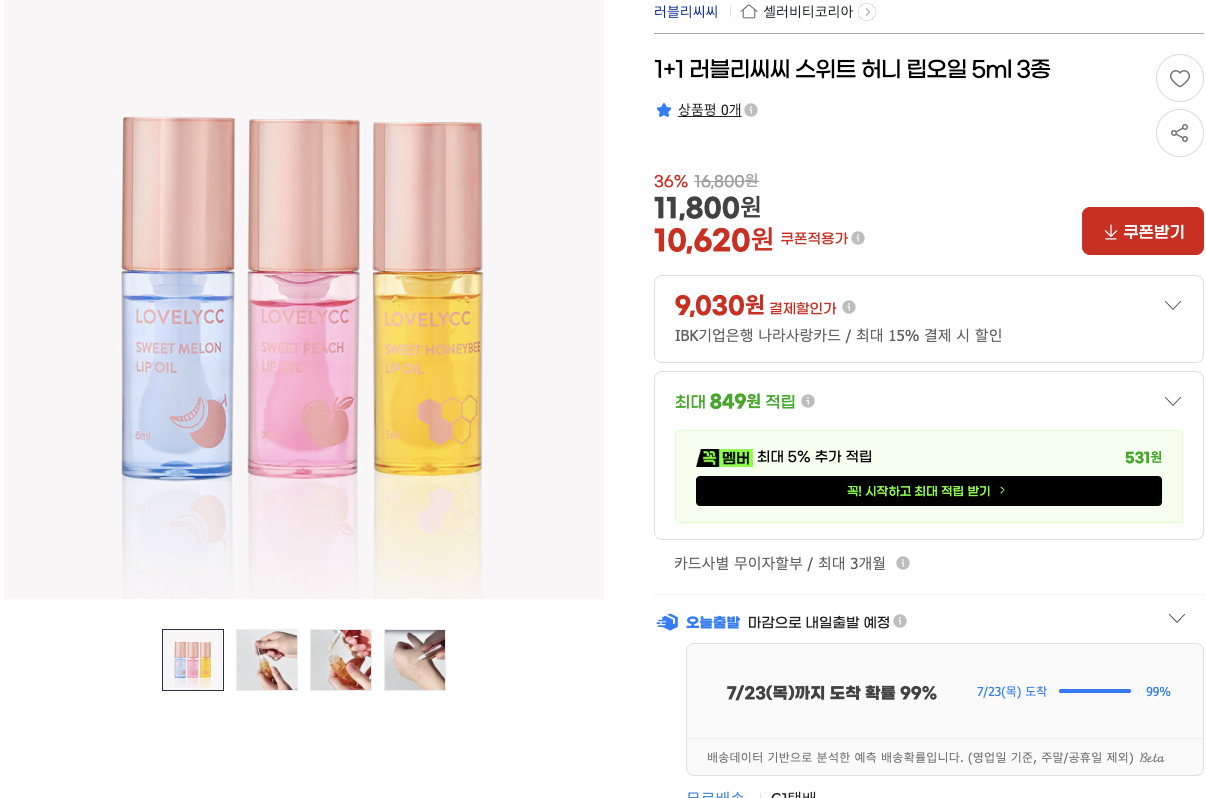This screenshot has height=798, width=1206.
Task: Click 꼭! 시작하고 최대 적립 받기 button
Action: 929,491
